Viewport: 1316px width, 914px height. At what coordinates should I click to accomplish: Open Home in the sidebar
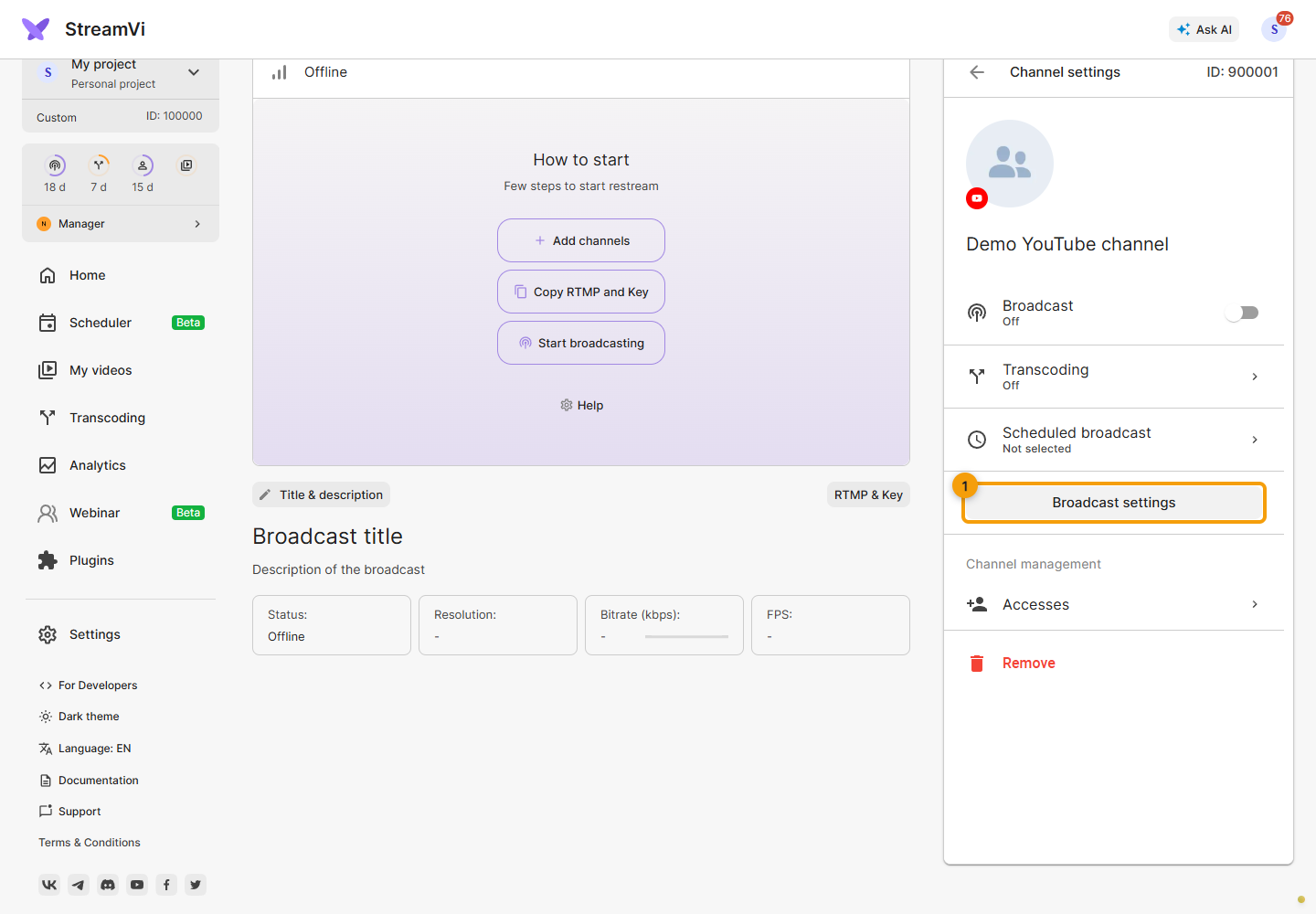coord(121,275)
